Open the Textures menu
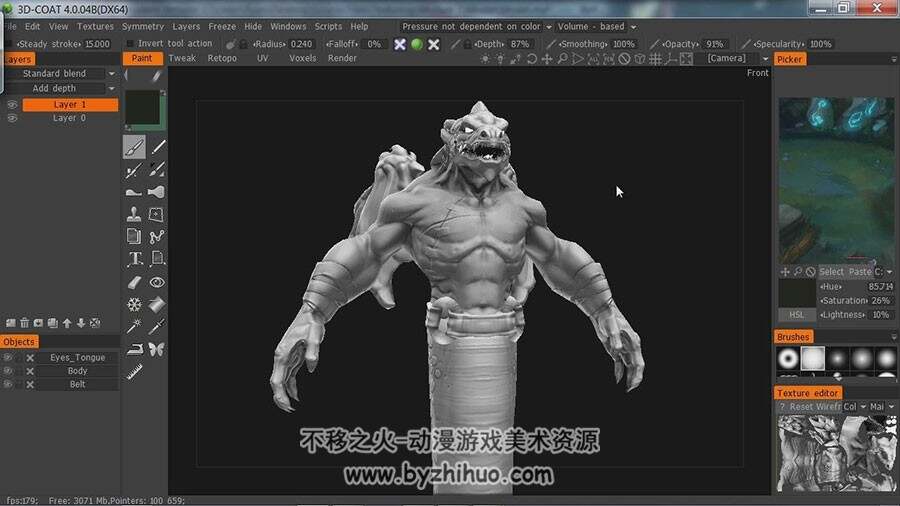The width and height of the screenshot is (900, 506). [x=95, y=26]
